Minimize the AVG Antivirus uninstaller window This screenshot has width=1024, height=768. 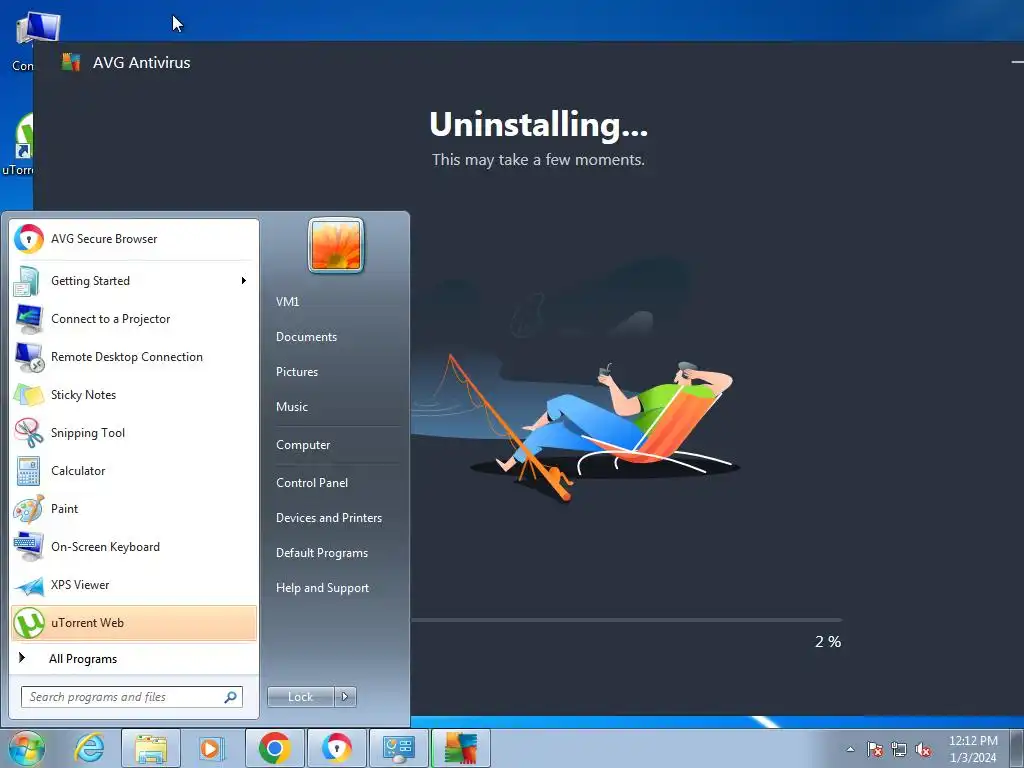[x=1017, y=62]
